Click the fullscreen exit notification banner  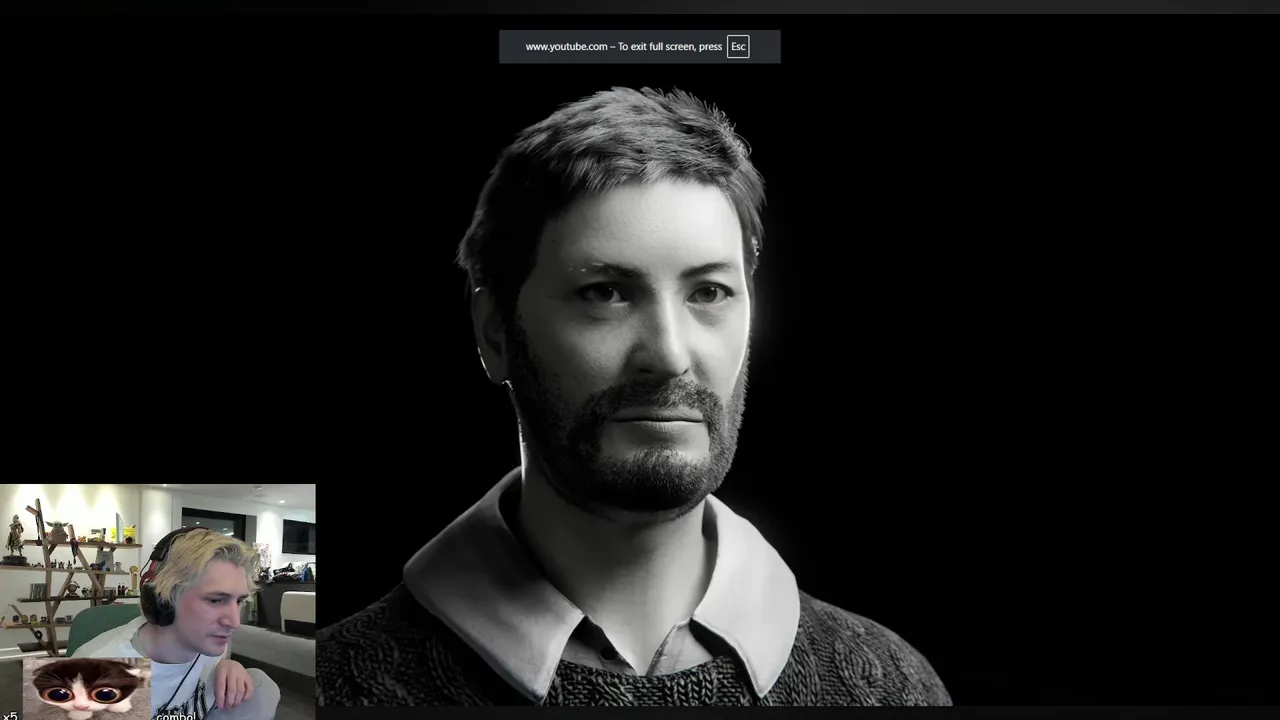pyautogui.click(x=639, y=47)
